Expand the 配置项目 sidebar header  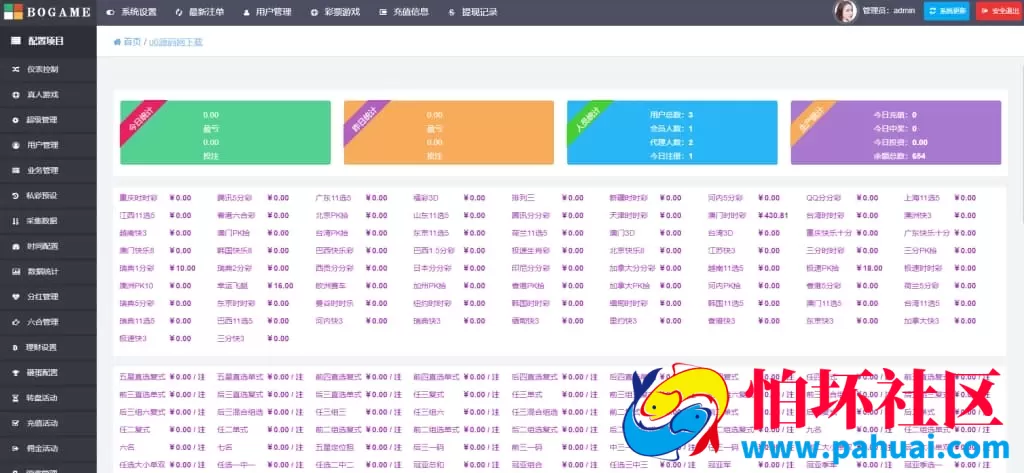click(48, 41)
